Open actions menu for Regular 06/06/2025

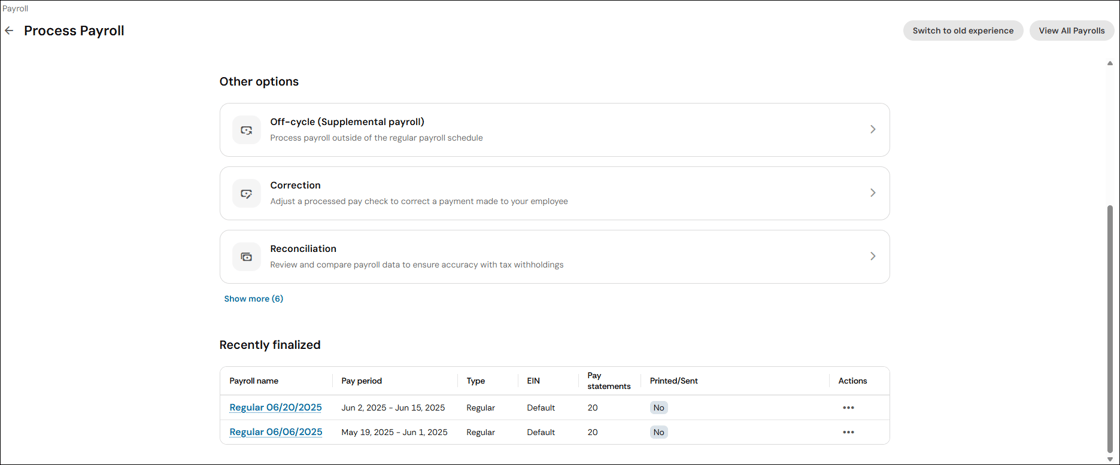(848, 433)
